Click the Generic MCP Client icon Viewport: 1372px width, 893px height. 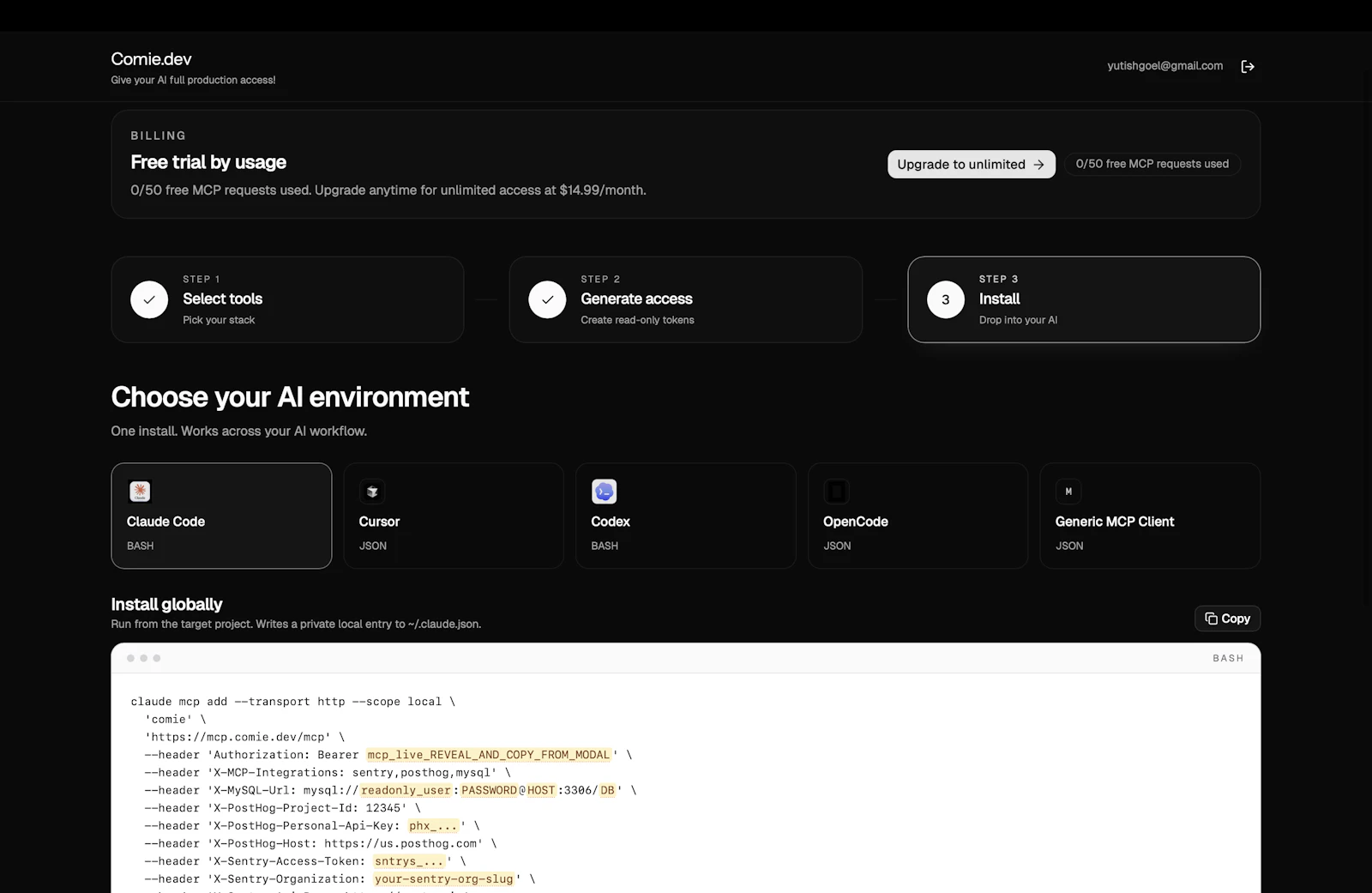[x=1068, y=492]
